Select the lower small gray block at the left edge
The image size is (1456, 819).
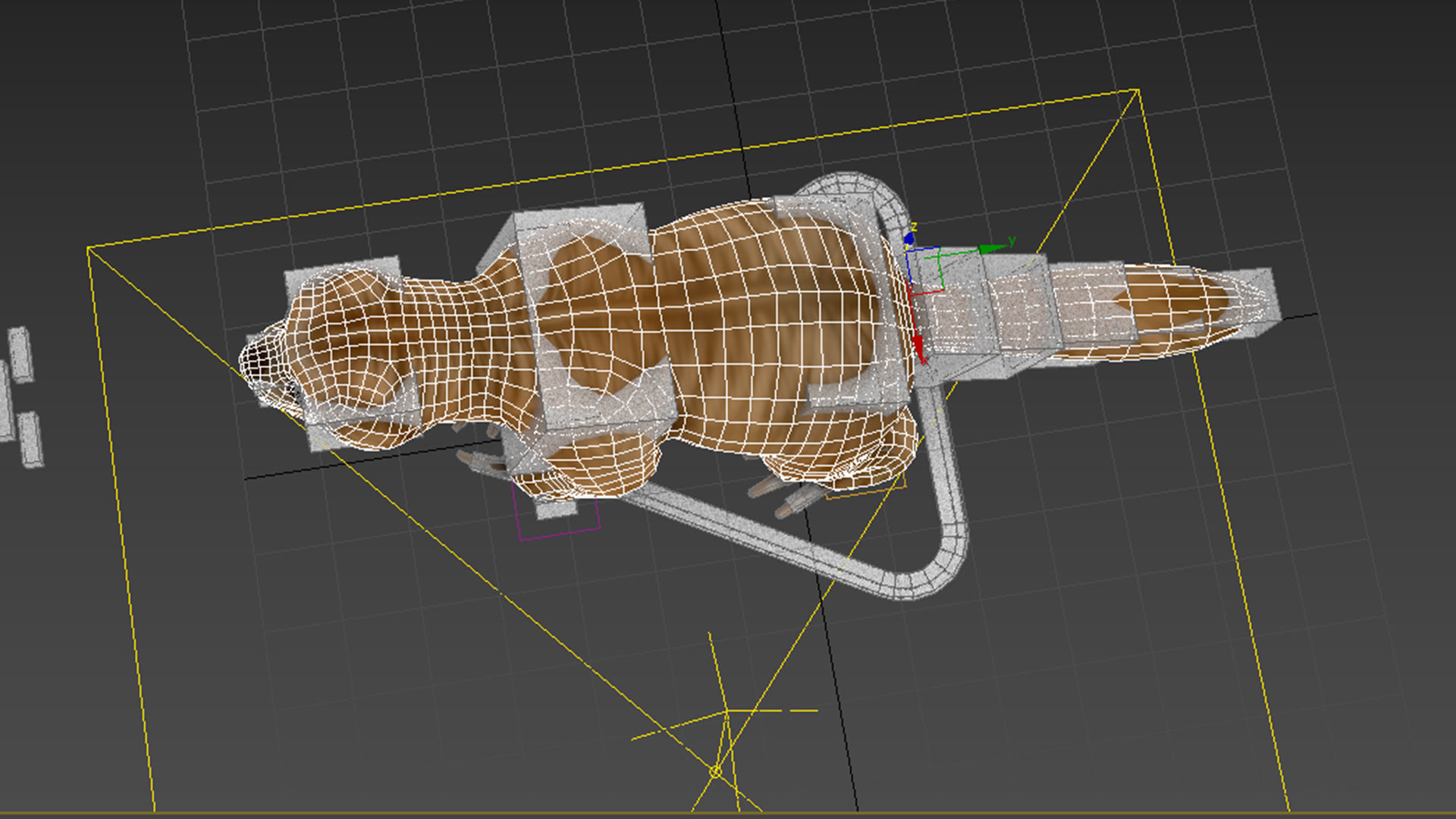pyautogui.click(x=31, y=440)
